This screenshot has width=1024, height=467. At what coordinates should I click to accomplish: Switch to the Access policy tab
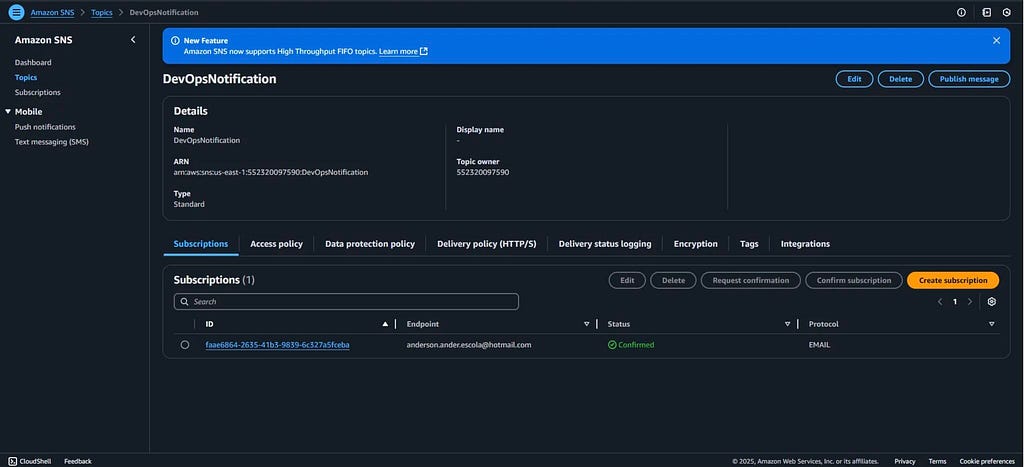point(276,244)
